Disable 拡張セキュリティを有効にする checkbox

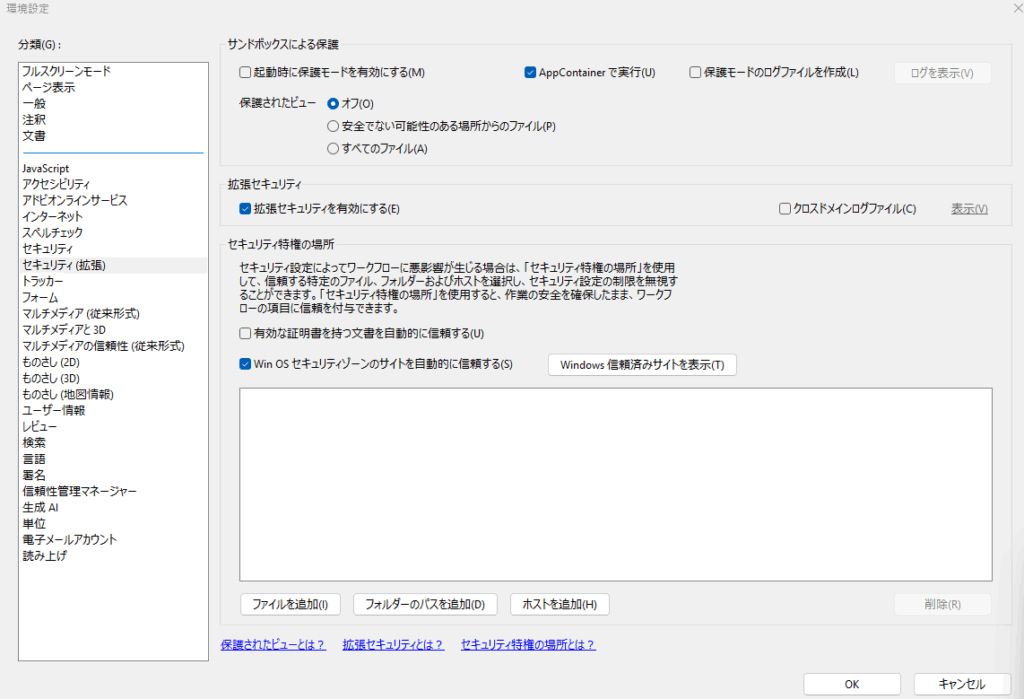coord(246,209)
